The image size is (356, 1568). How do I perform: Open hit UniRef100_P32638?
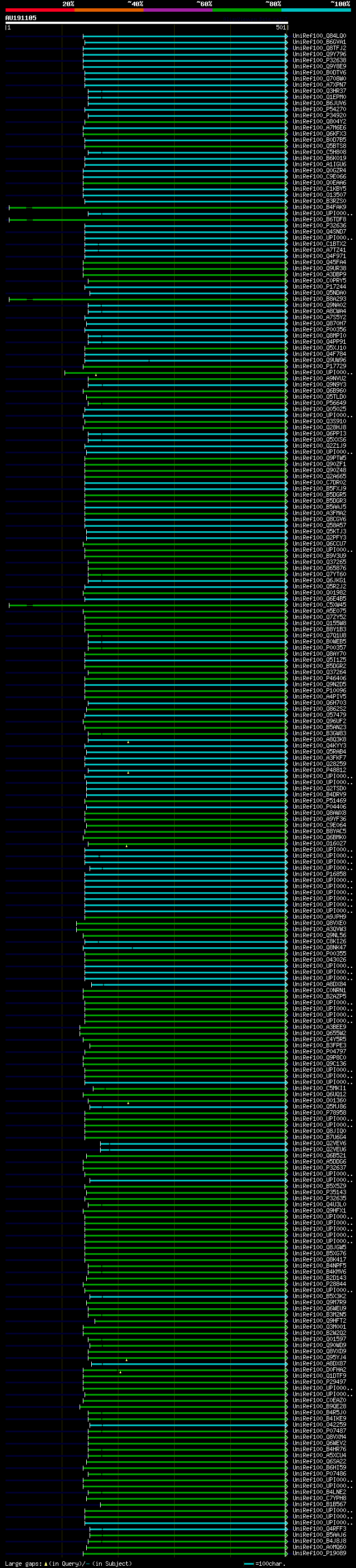point(319,60)
